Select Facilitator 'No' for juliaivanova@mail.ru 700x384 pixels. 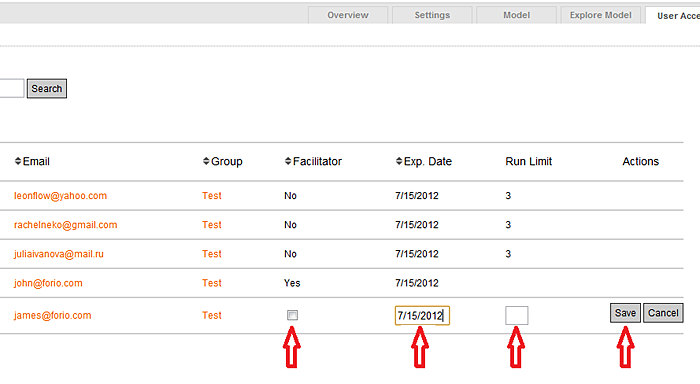click(290, 254)
